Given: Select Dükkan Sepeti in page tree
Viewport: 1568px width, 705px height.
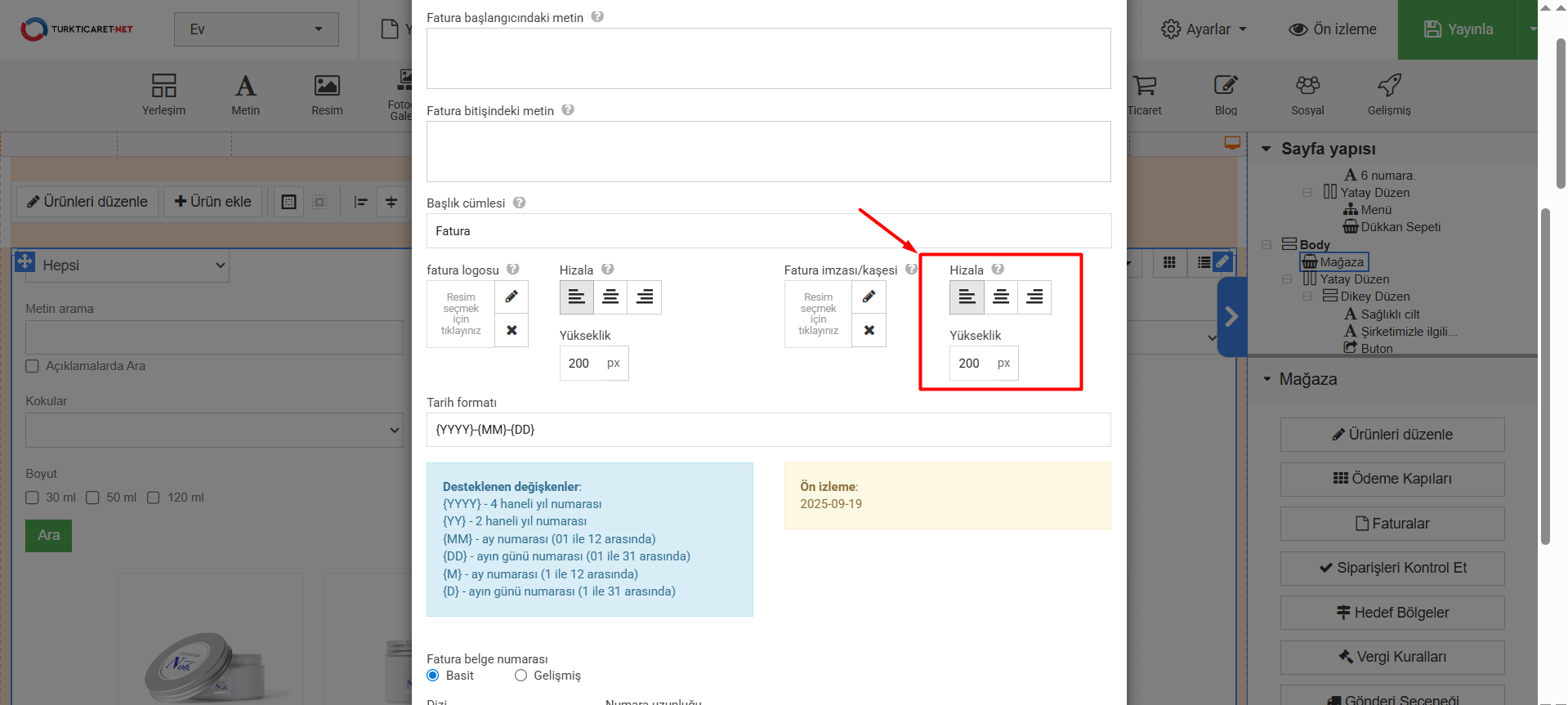Looking at the screenshot, I should pos(1400,227).
